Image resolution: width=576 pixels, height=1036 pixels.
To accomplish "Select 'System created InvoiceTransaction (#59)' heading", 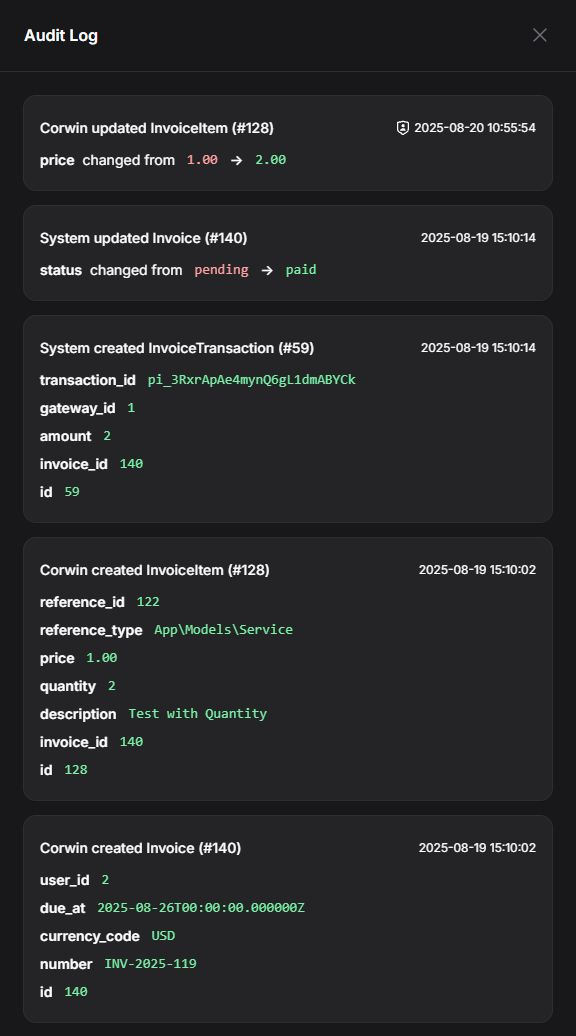I will click(x=177, y=348).
